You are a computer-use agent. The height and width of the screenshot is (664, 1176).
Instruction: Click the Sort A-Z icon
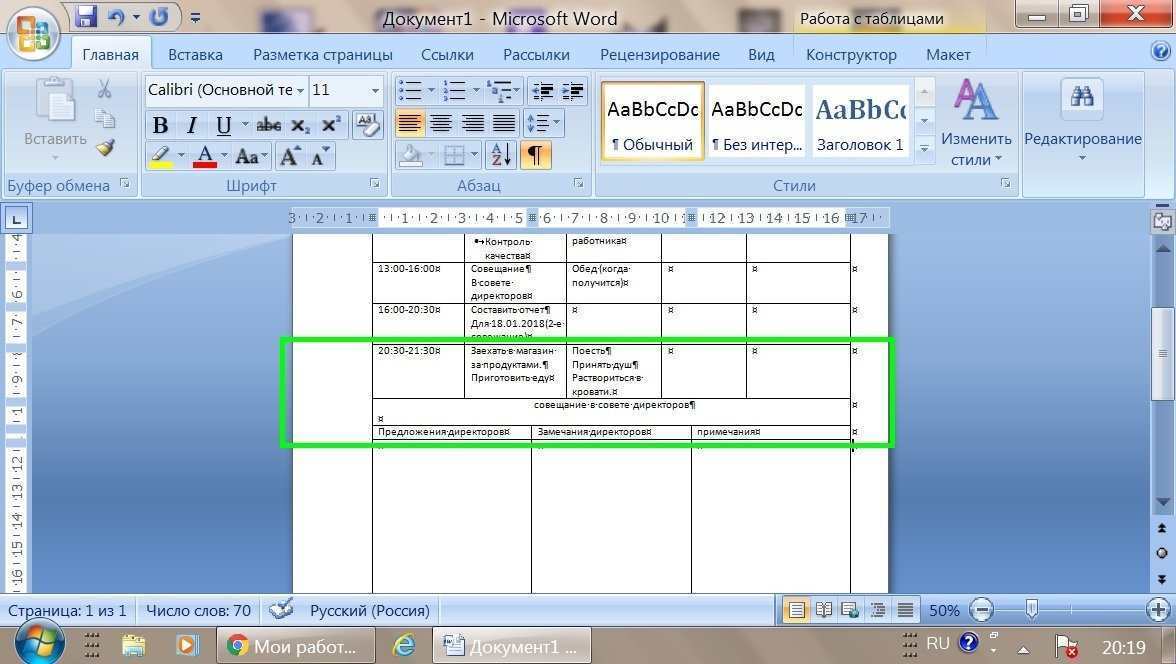[x=500, y=155]
